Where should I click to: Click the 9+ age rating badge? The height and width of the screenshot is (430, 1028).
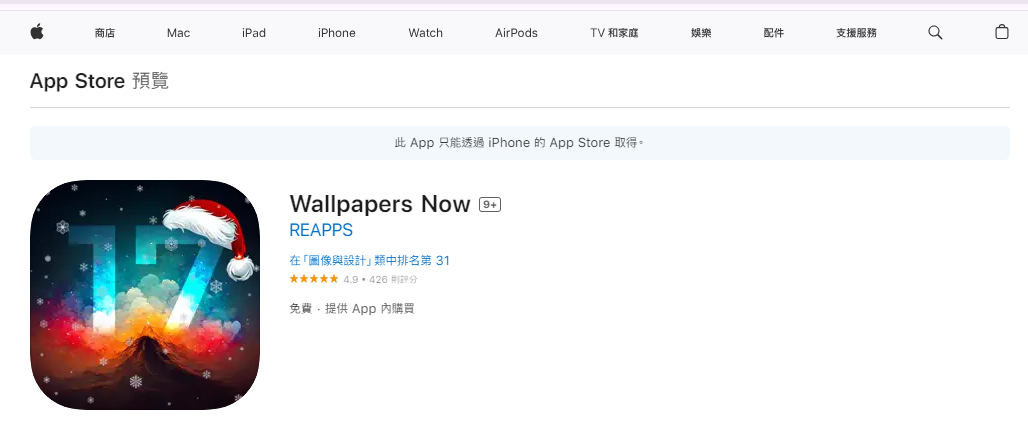pyautogui.click(x=490, y=205)
